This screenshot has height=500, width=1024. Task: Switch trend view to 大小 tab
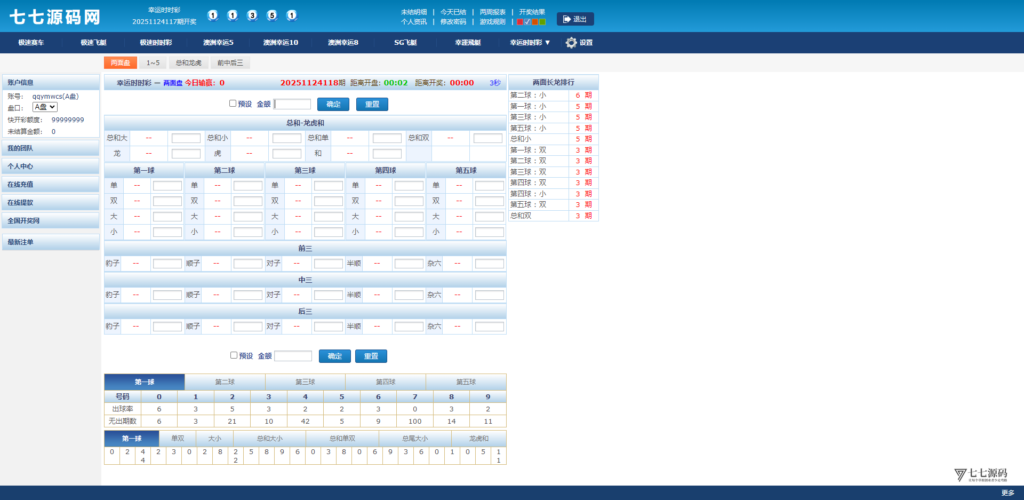(x=215, y=439)
